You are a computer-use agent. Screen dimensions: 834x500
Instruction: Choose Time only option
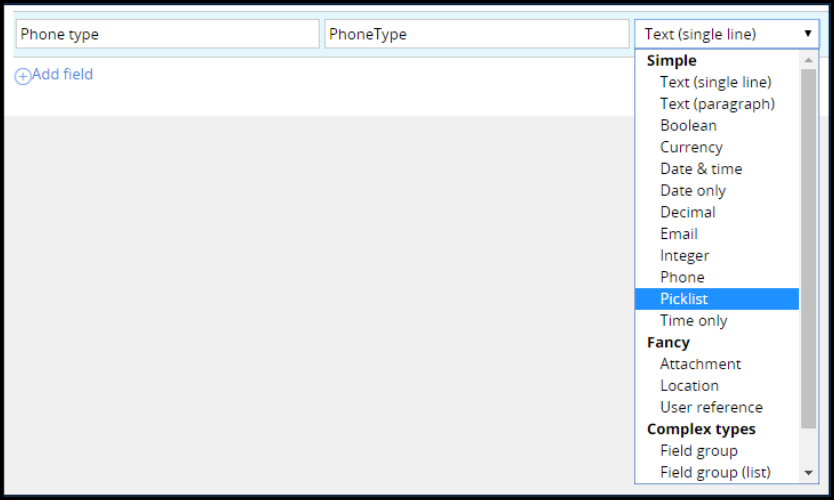(x=693, y=321)
